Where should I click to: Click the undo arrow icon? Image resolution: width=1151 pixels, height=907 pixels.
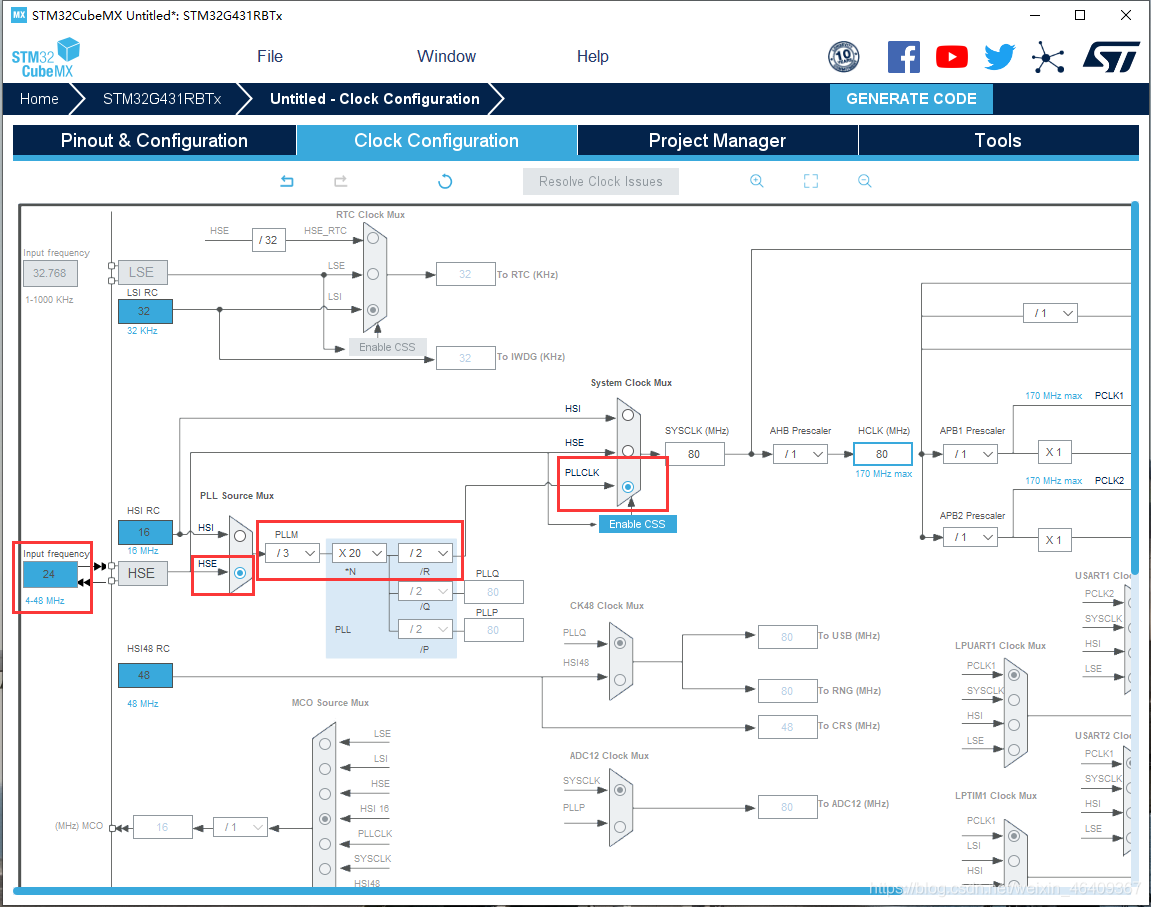[x=287, y=181]
